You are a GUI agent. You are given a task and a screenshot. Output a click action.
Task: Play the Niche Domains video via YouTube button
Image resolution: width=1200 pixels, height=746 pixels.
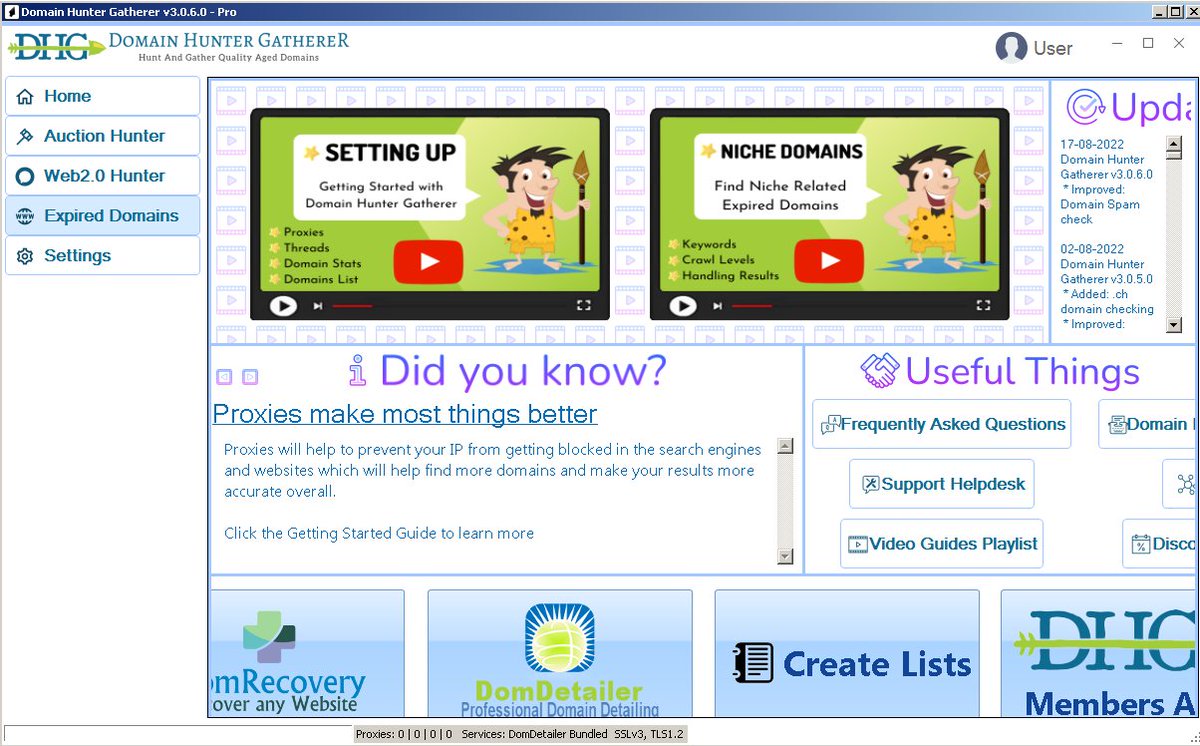coord(829,262)
